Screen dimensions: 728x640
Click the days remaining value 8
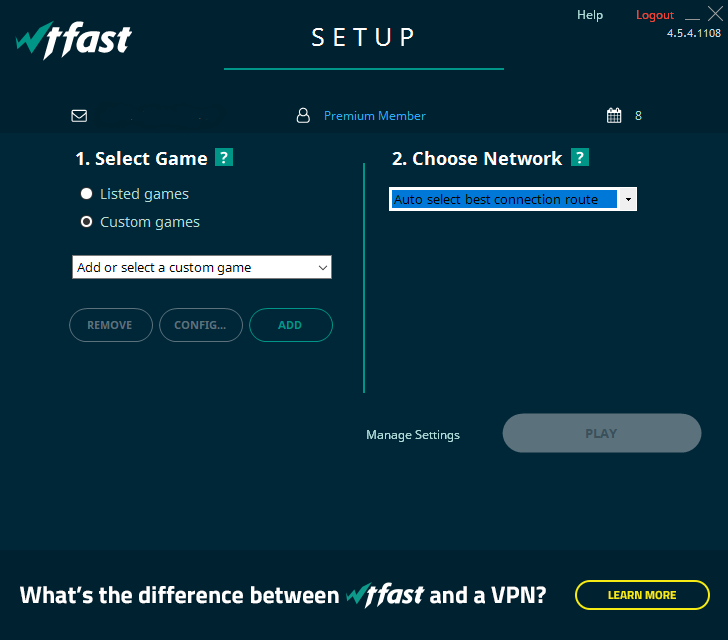click(x=638, y=116)
